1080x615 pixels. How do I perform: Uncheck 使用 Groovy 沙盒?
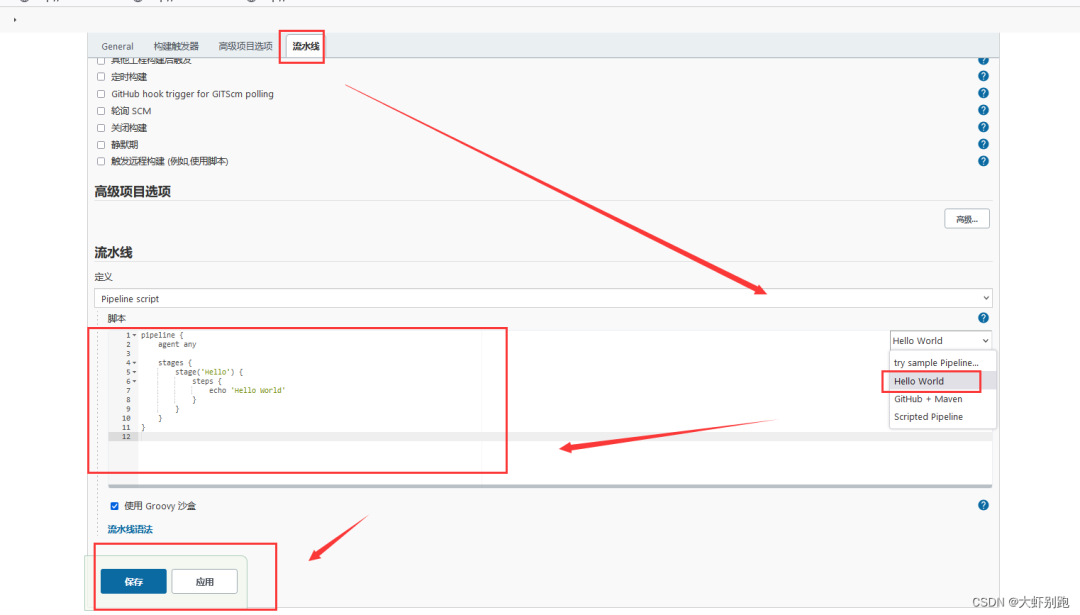[114, 506]
